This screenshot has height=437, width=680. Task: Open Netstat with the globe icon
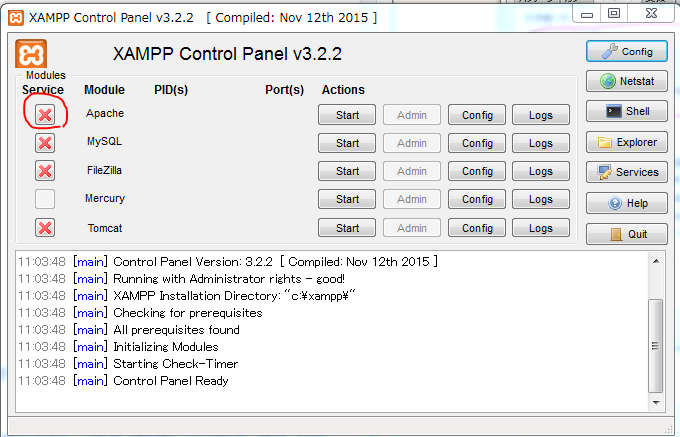click(627, 81)
